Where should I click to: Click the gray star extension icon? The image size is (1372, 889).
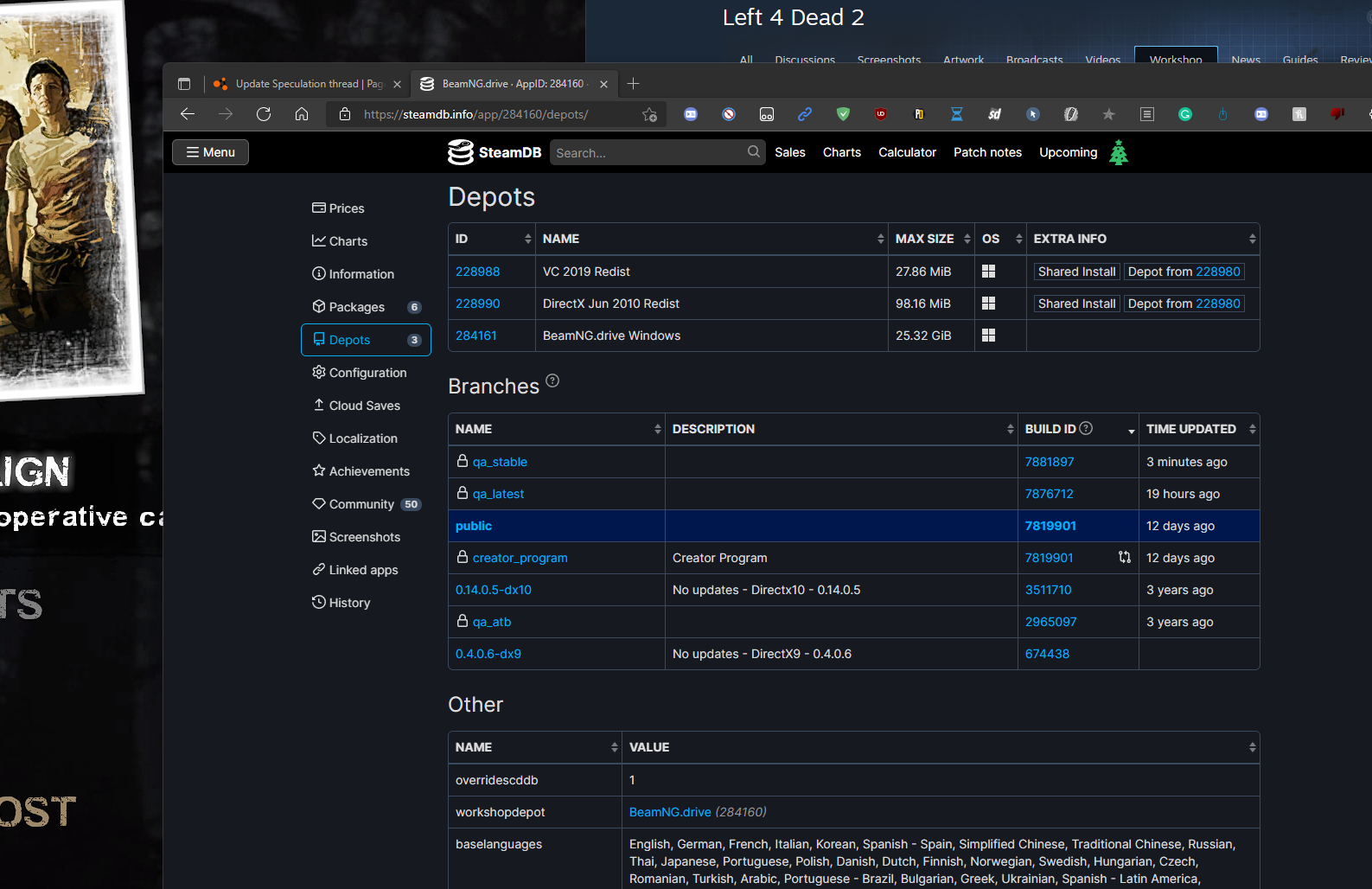pyautogui.click(x=1109, y=114)
